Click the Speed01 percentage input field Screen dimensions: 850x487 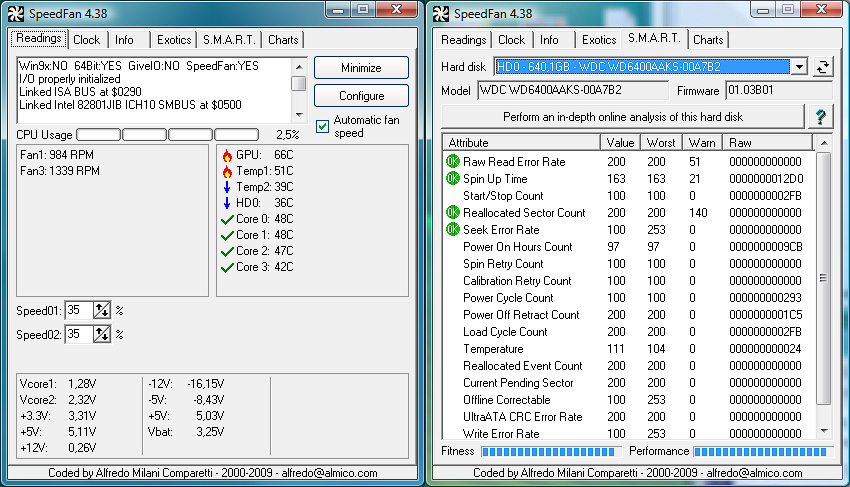point(79,310)
